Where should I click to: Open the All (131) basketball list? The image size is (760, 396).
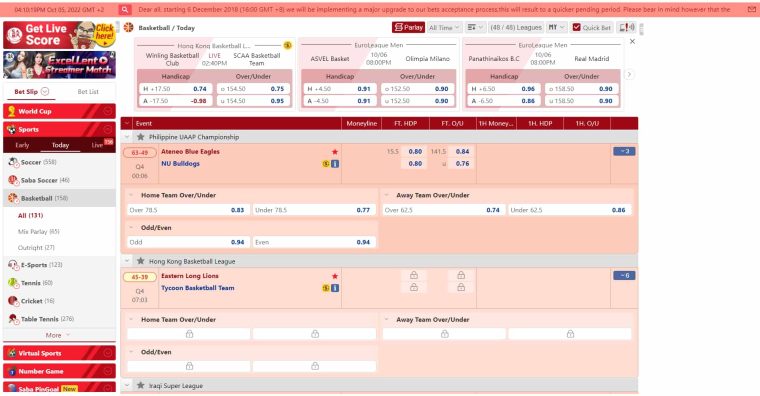pyautogui.click(x=31, y=215)
